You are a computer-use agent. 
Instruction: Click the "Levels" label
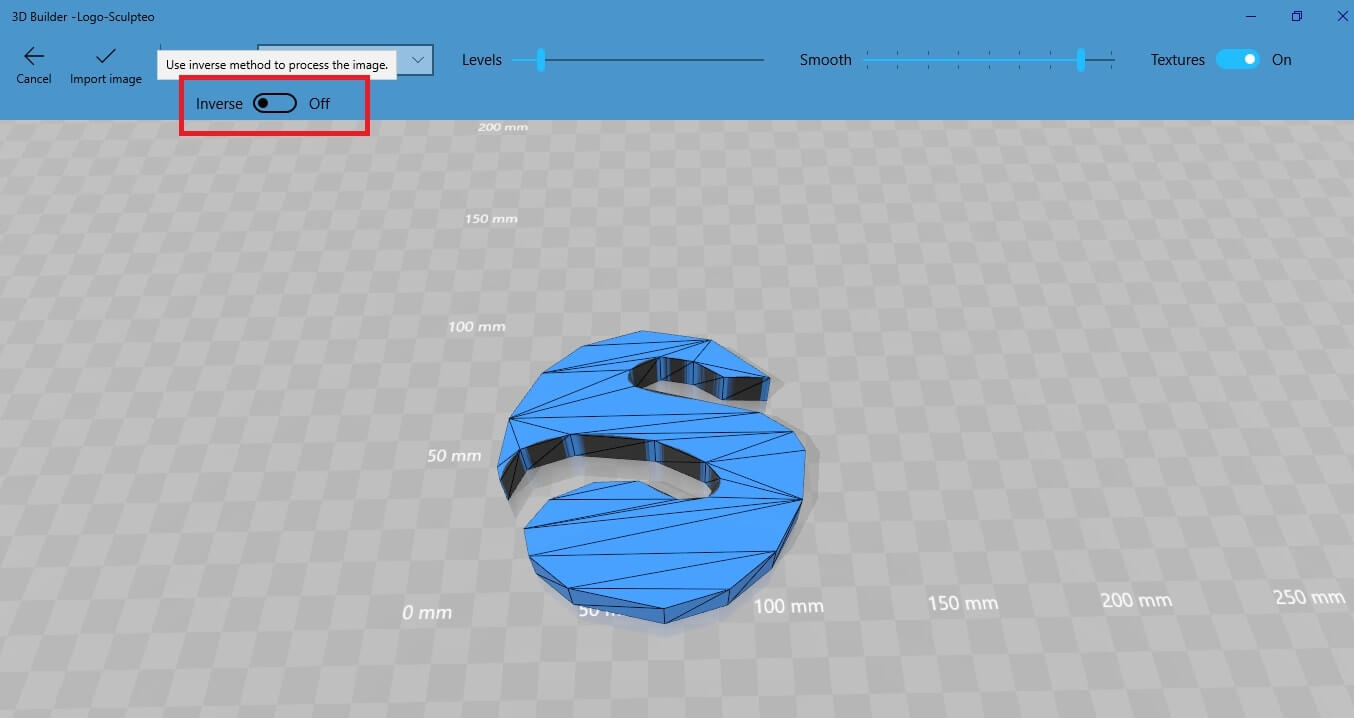482,60
